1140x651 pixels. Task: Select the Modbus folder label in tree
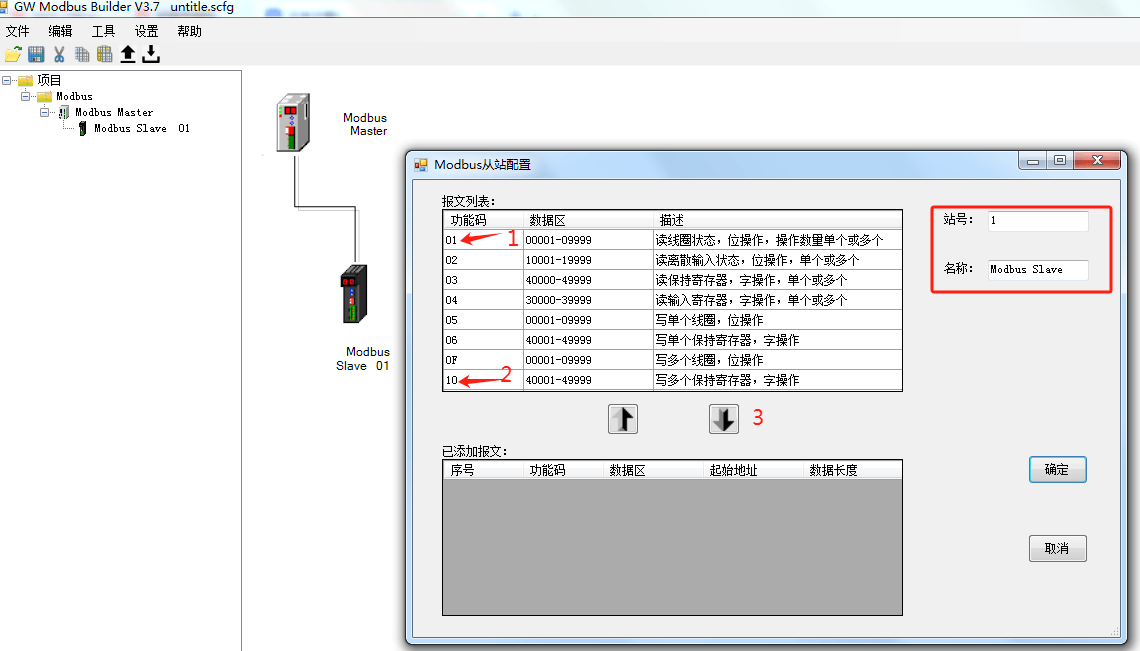pos(74,96)
